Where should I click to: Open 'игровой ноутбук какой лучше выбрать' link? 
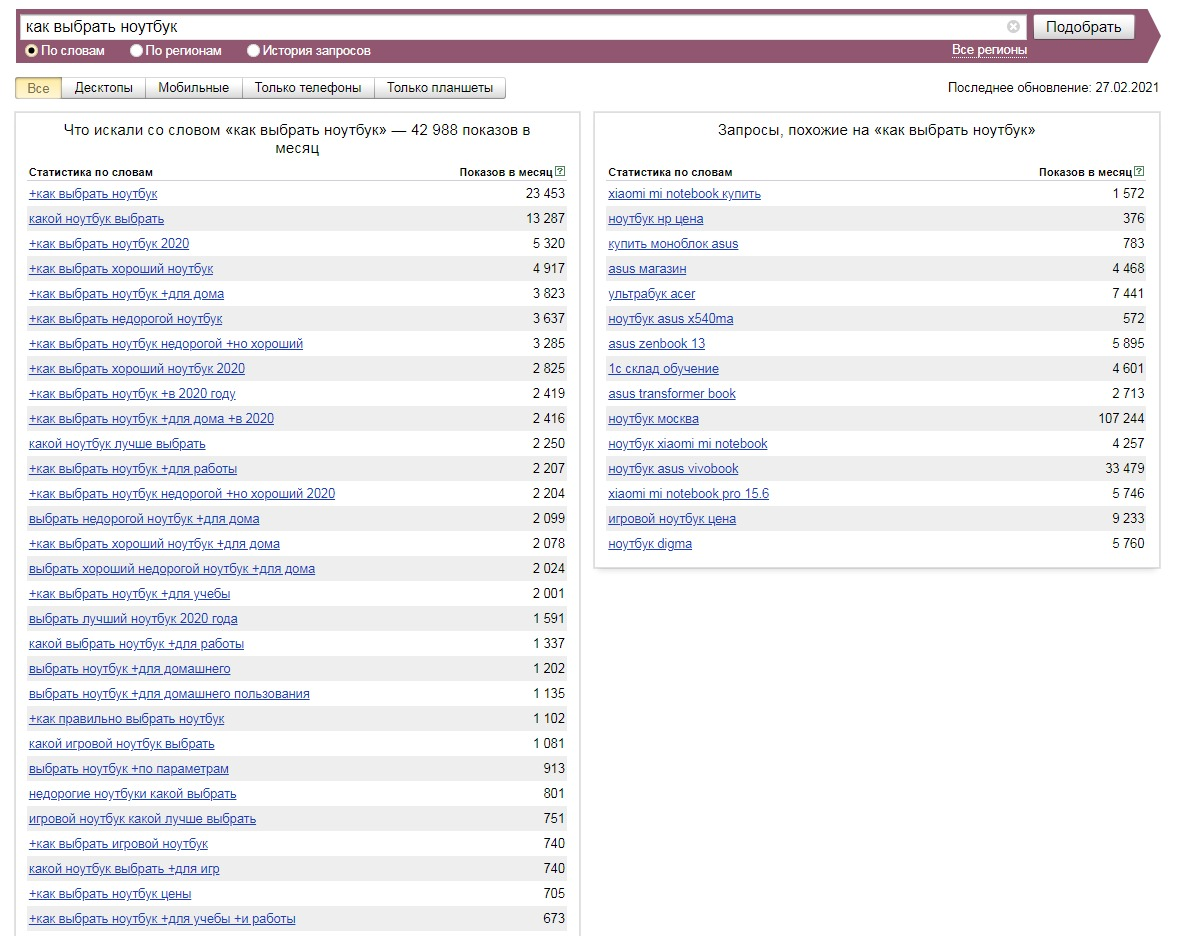(x=142, y=819)
